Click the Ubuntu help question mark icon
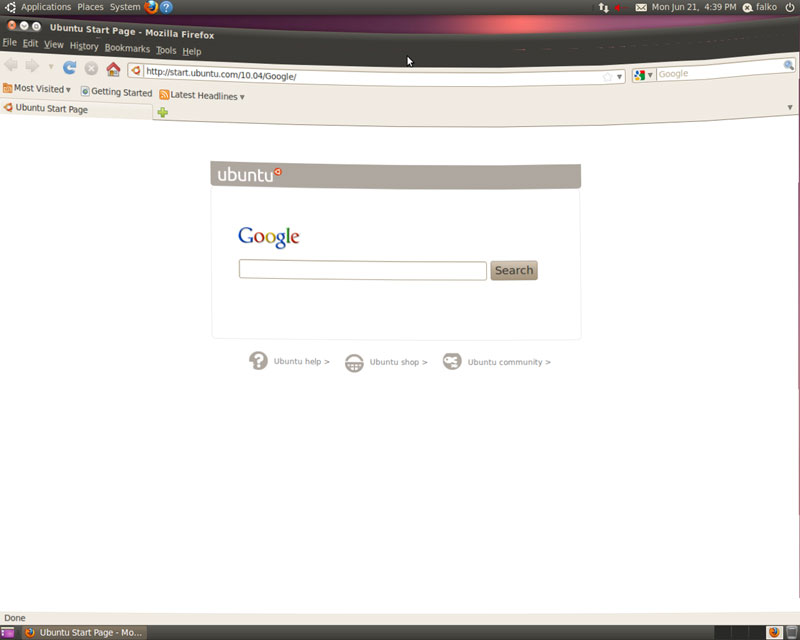This screenshot has width=800, height=640. tap(258, 360)
